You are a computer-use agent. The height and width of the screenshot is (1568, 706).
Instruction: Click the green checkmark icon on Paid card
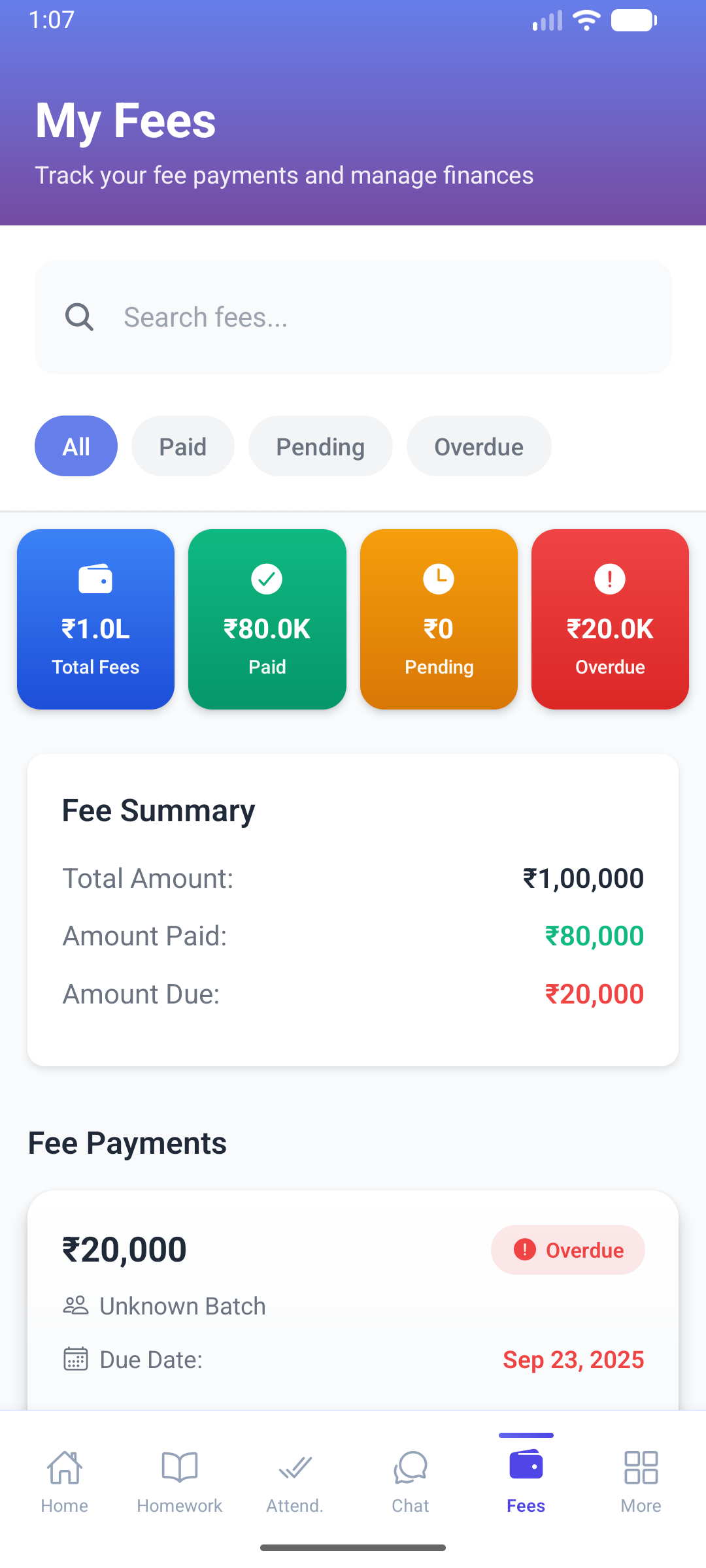click(x=267, y=578)
